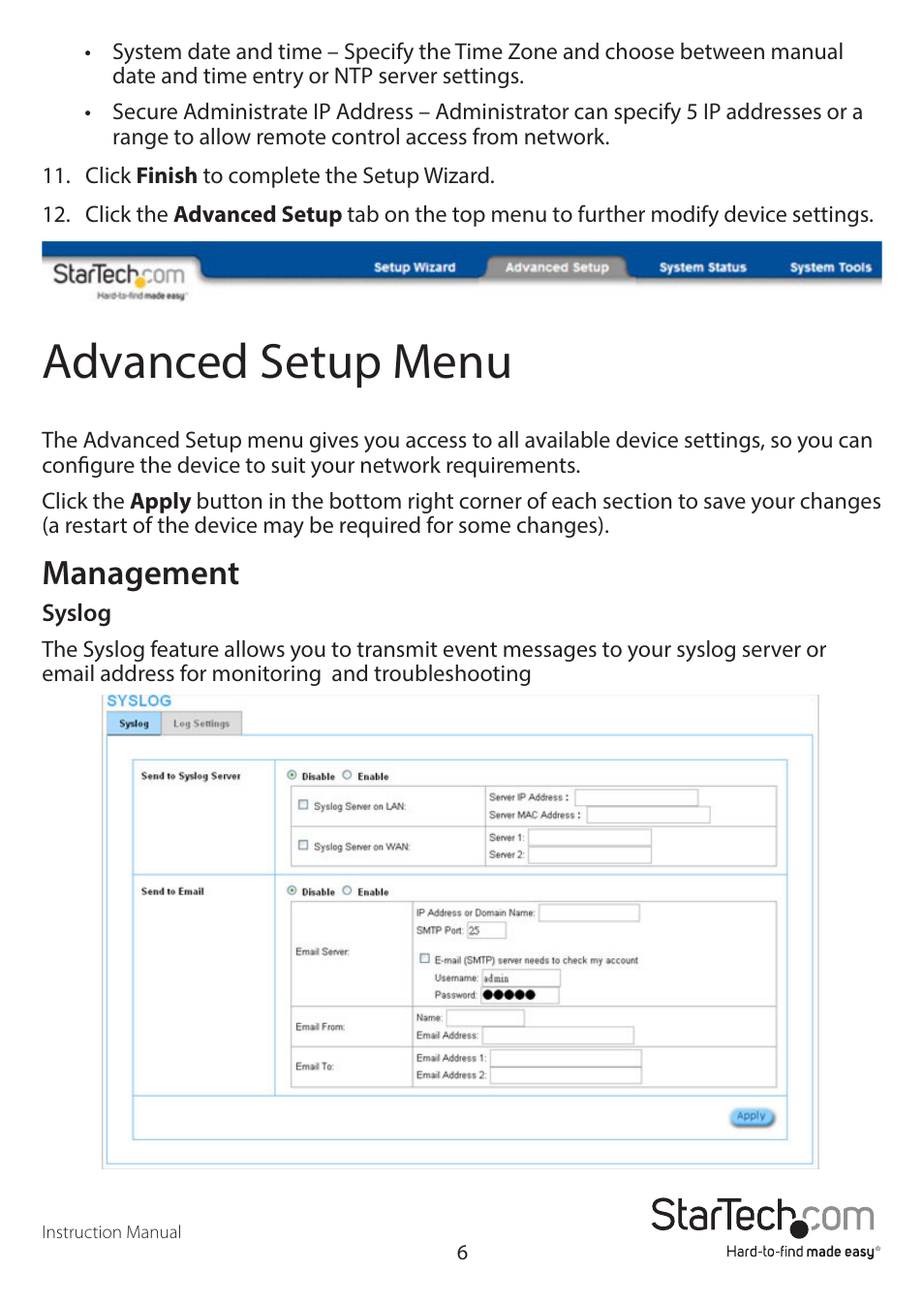Focus the Server MAC Address field

648,815
